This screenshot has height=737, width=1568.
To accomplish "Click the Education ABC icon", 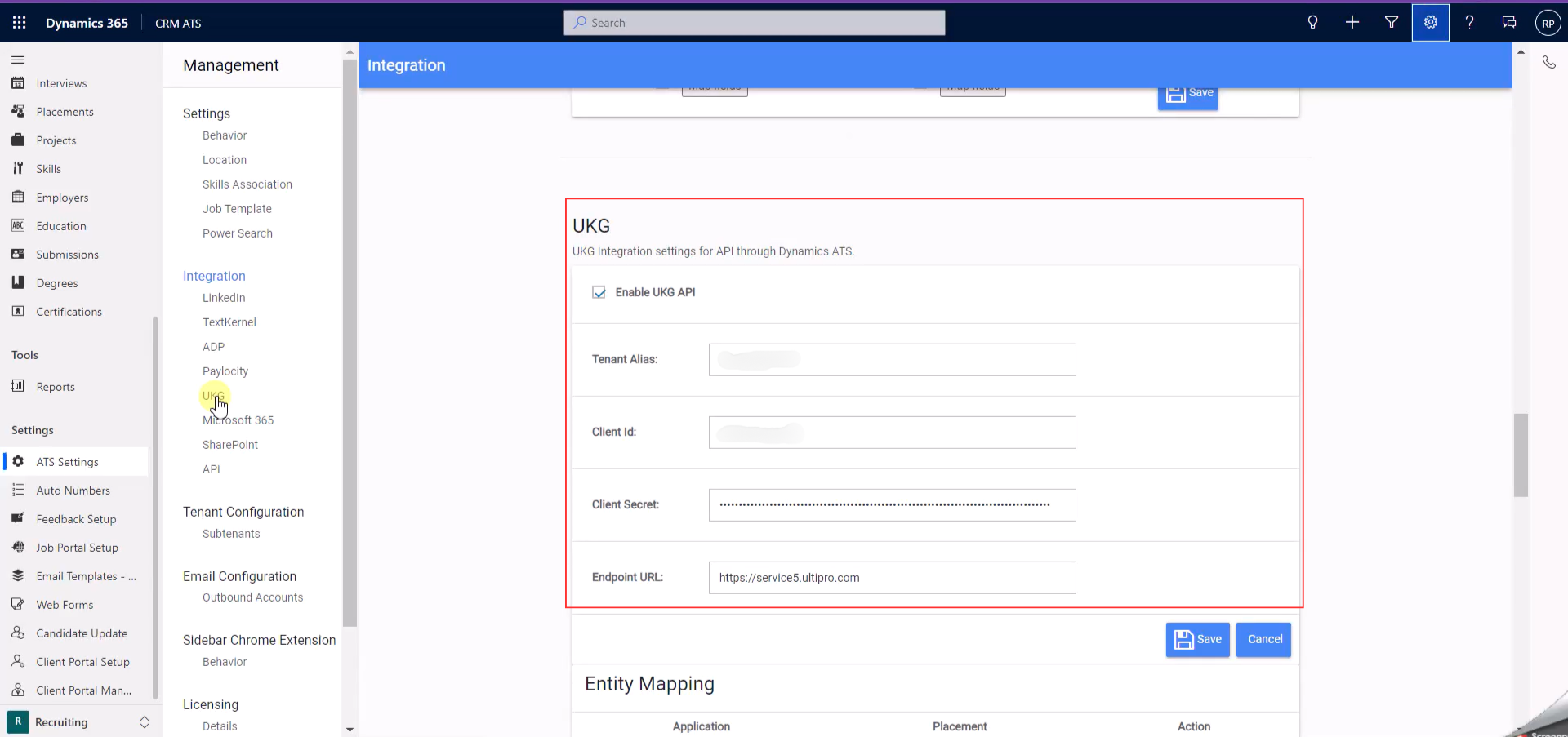I will 18,226.
